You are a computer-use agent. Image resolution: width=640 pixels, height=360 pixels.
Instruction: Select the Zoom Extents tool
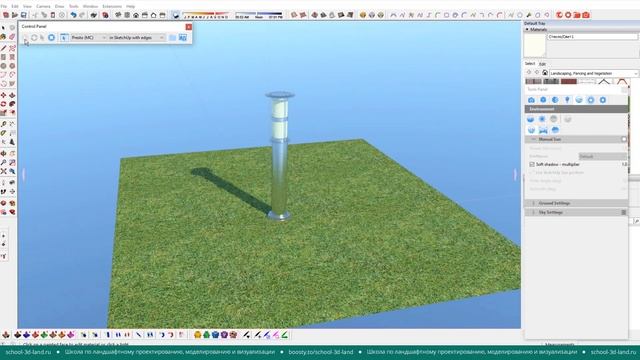click(x=3, y=171)
